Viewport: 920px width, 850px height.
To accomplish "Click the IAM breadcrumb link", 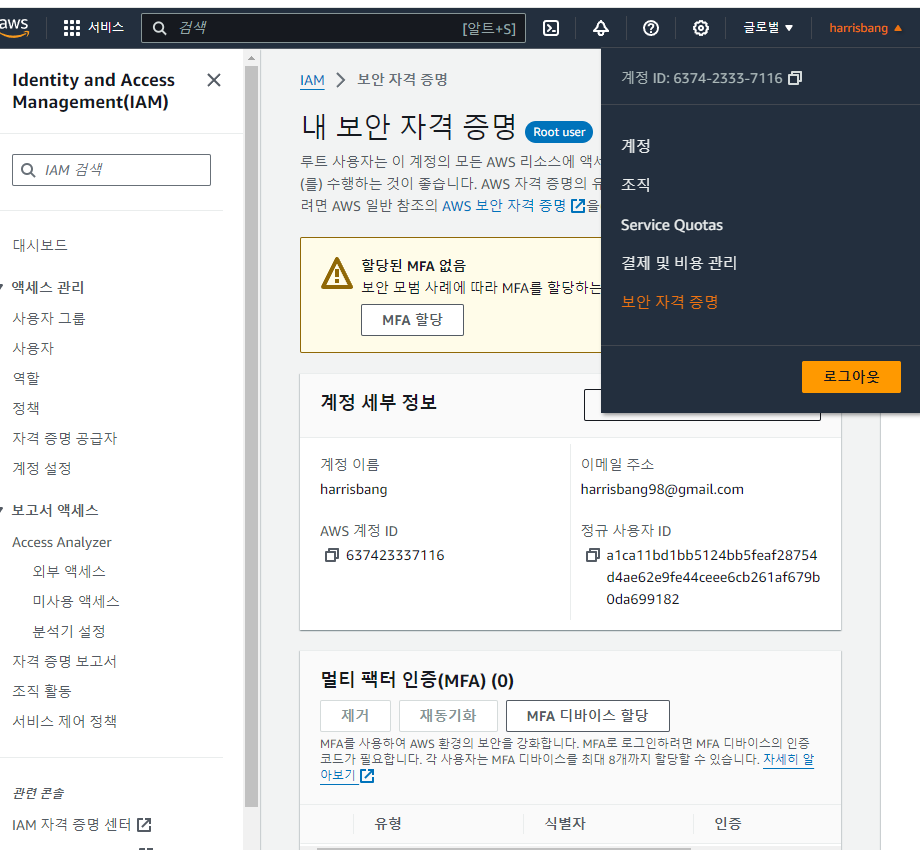I will [312, 80].
